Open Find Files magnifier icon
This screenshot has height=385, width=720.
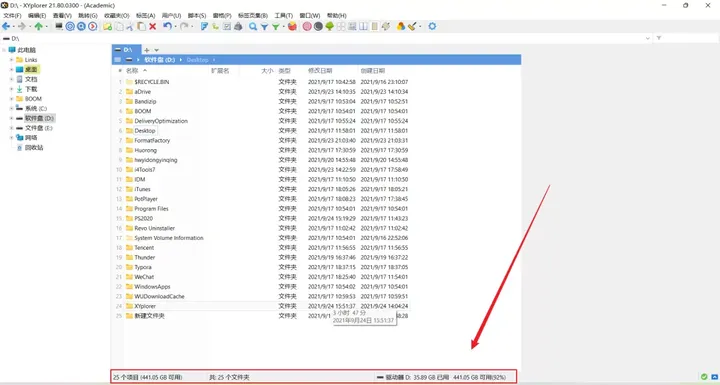(x=253, y=27)
